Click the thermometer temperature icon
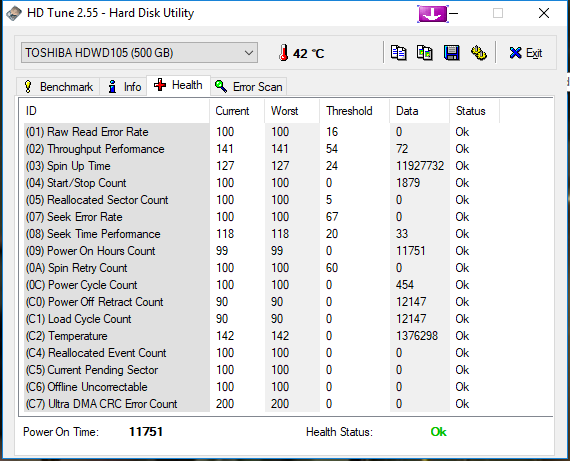This screenshot has width=570, height=461. 284,53
